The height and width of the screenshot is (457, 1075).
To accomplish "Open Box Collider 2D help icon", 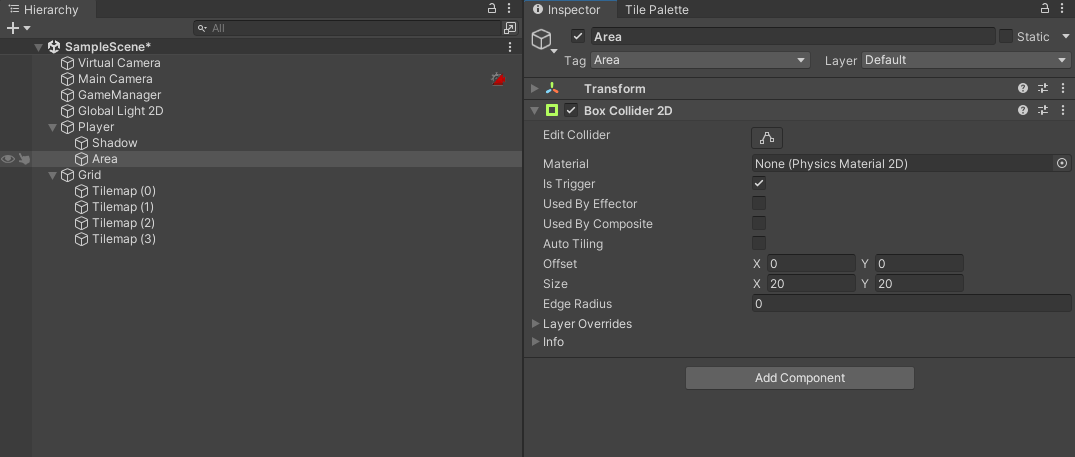I will click(1023, 110).
